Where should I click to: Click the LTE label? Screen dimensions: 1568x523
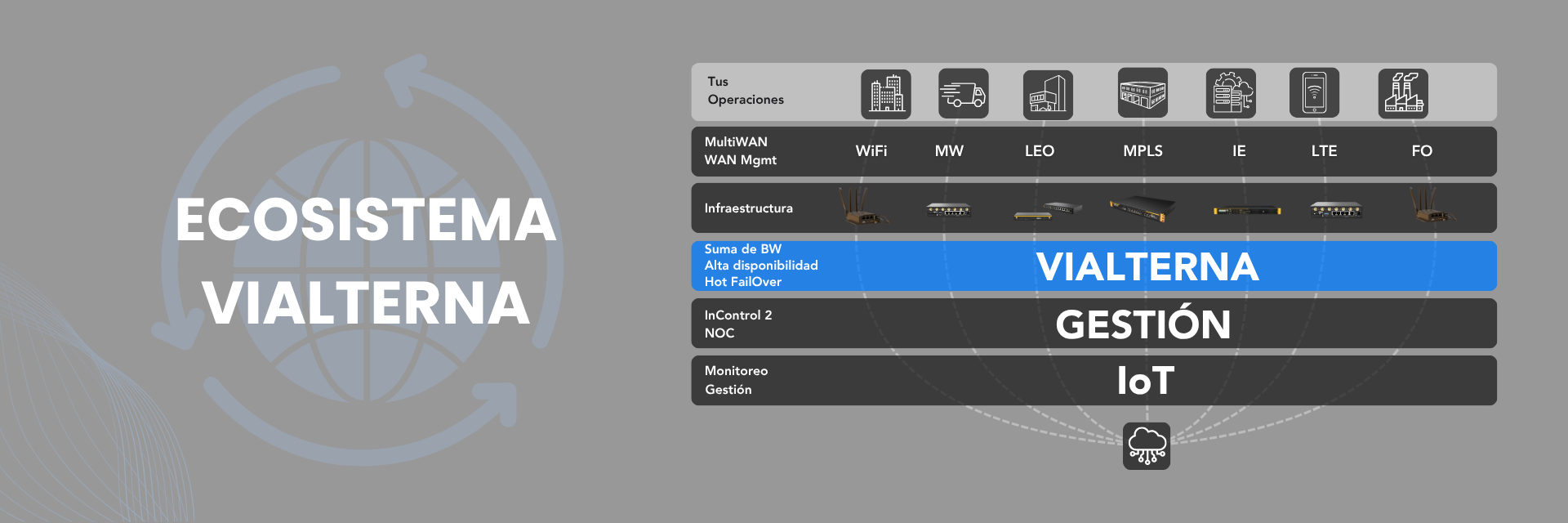[1324, 151]
